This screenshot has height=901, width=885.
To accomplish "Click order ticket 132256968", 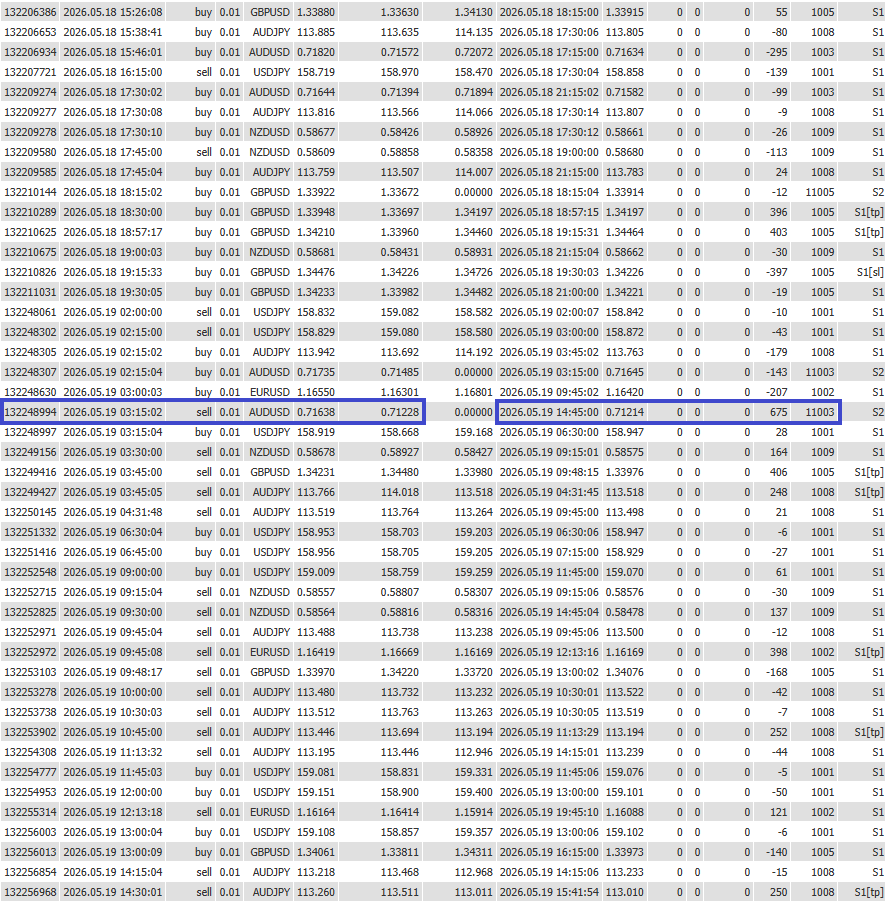I will (30, 892).
